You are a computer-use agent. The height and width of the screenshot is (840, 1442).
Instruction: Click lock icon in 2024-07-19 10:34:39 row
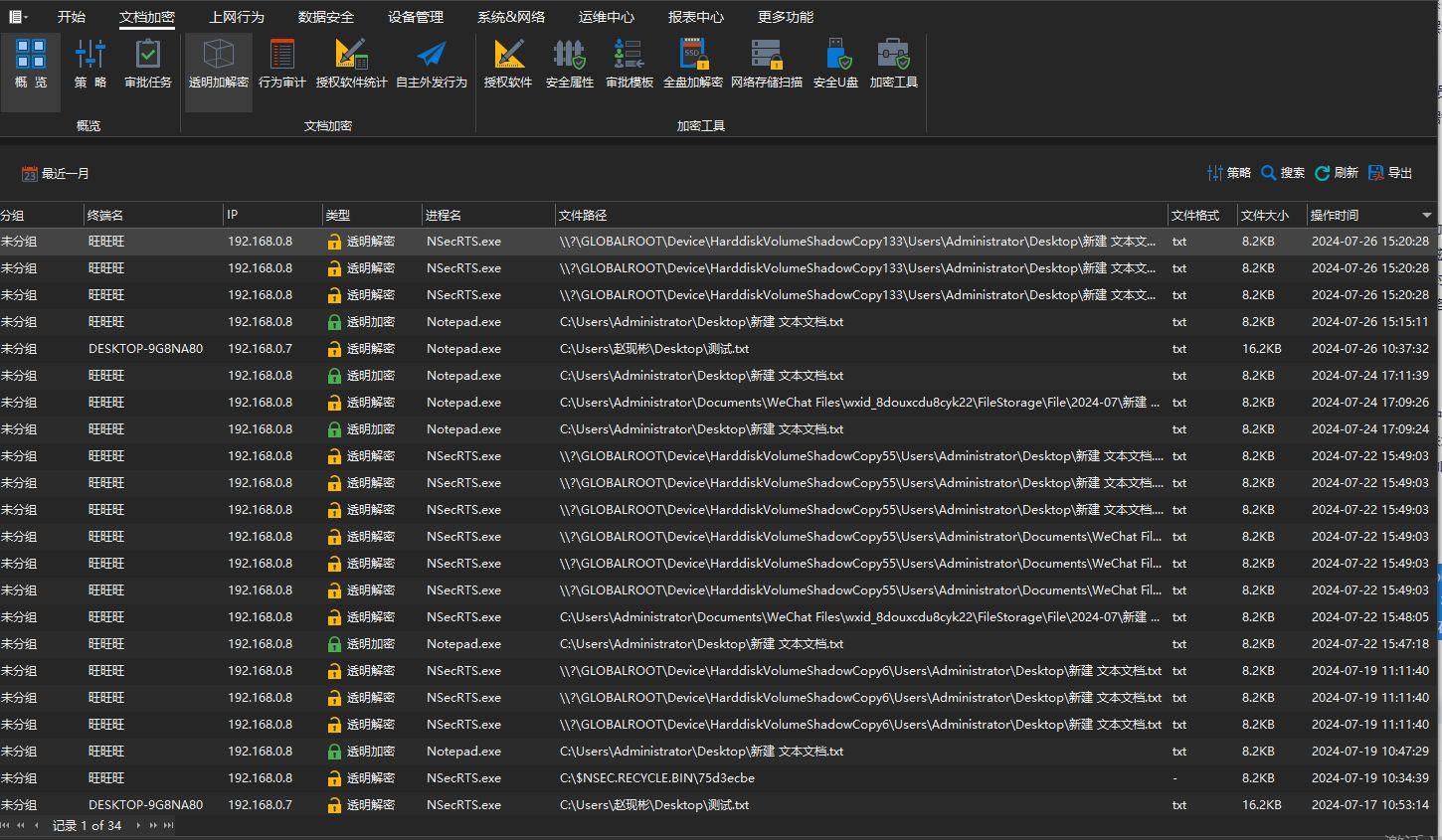pos(334,778)
